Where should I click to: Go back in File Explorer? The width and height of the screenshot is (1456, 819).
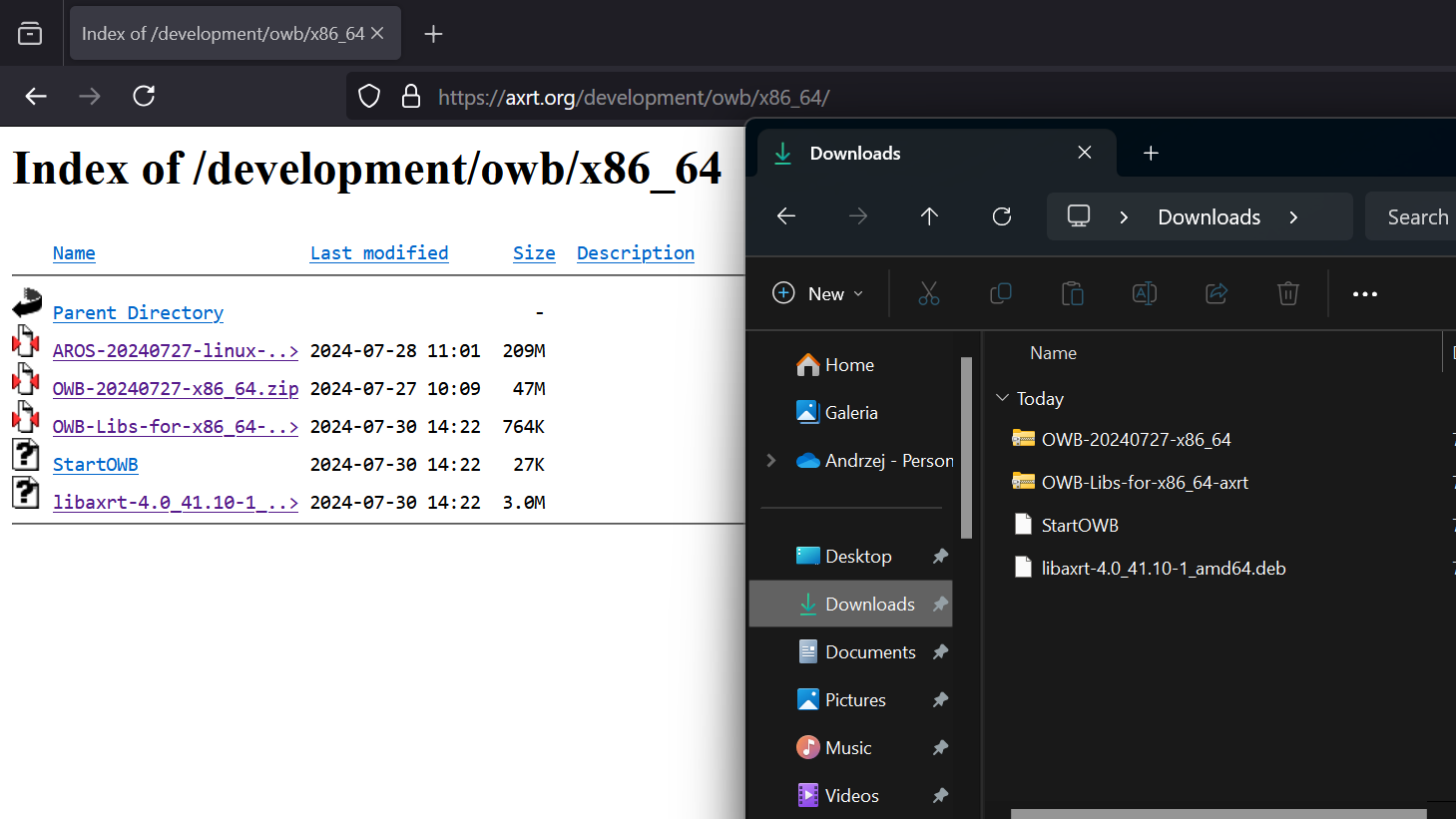pos(786,216)
